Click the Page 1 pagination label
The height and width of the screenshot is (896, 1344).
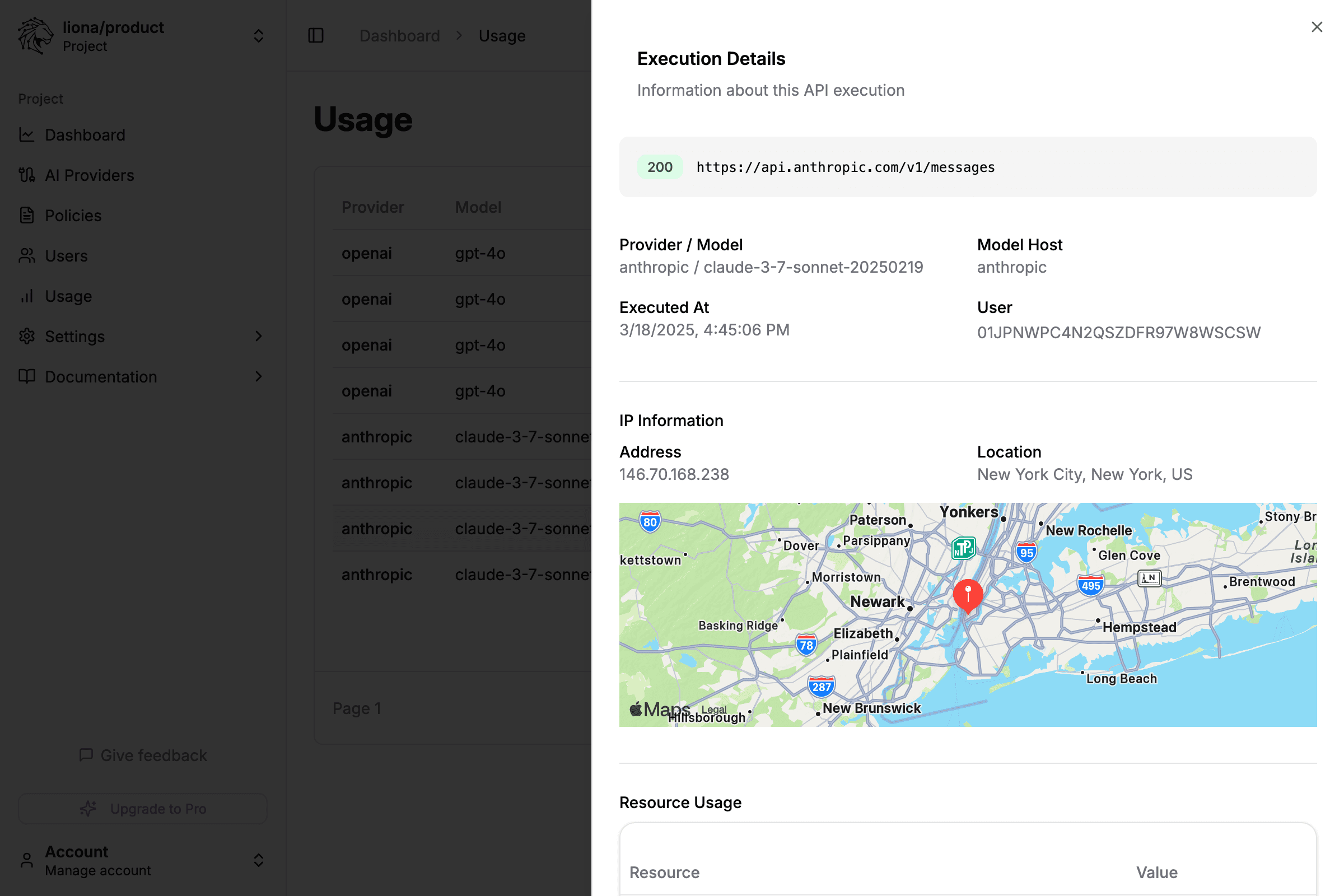(x=356, y=708)
